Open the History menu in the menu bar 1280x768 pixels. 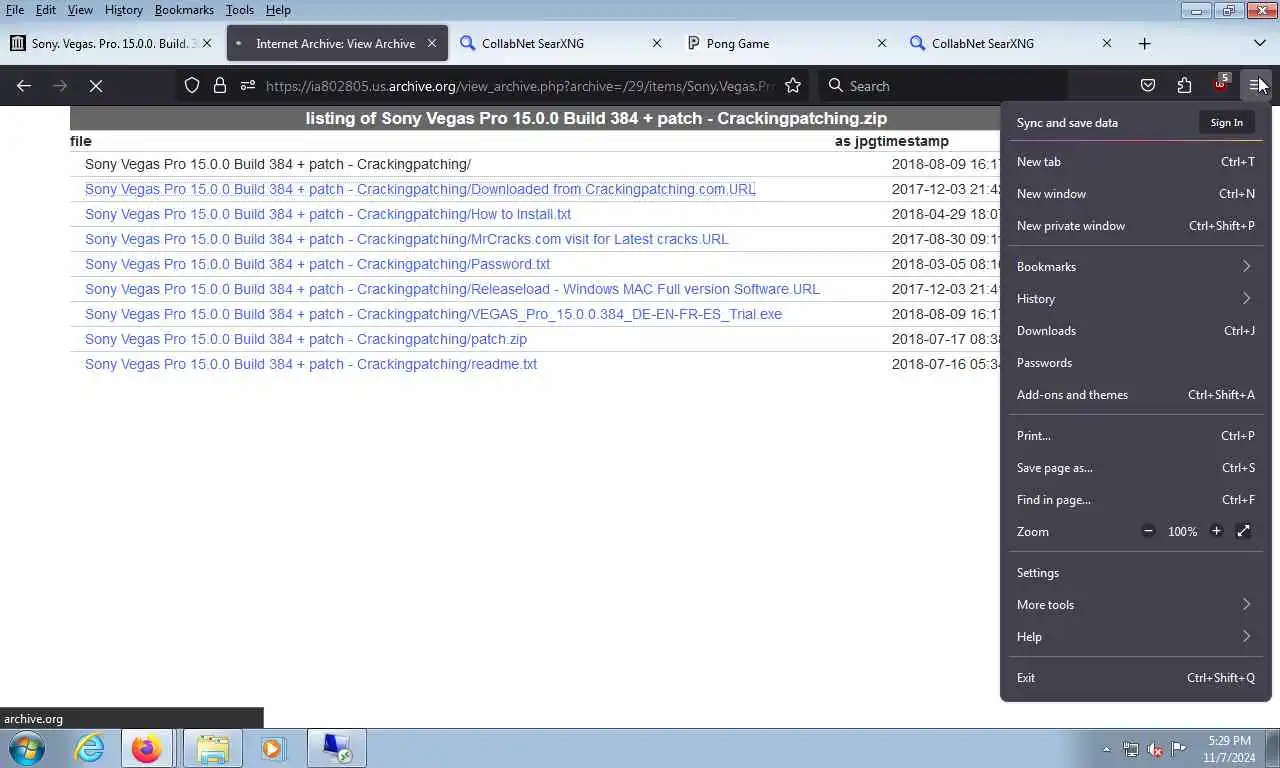pos(124,10)
